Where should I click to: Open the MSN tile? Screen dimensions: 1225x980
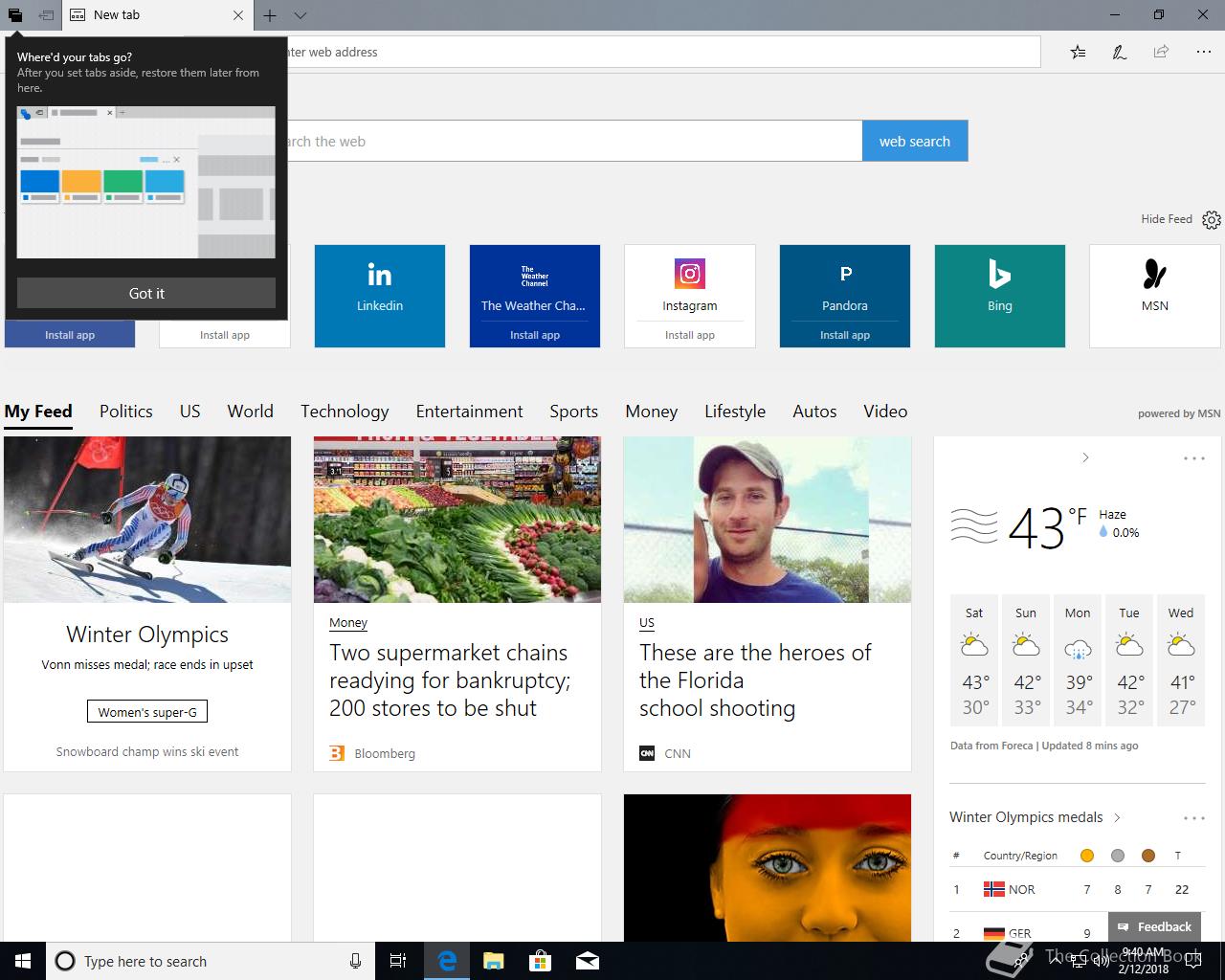[1155, 296]
